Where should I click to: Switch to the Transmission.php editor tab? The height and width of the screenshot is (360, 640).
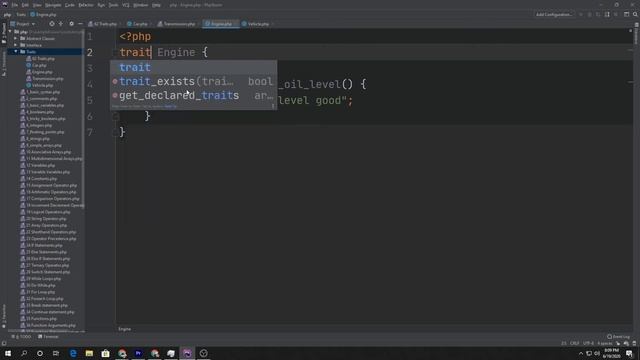[x=177, y=24]
